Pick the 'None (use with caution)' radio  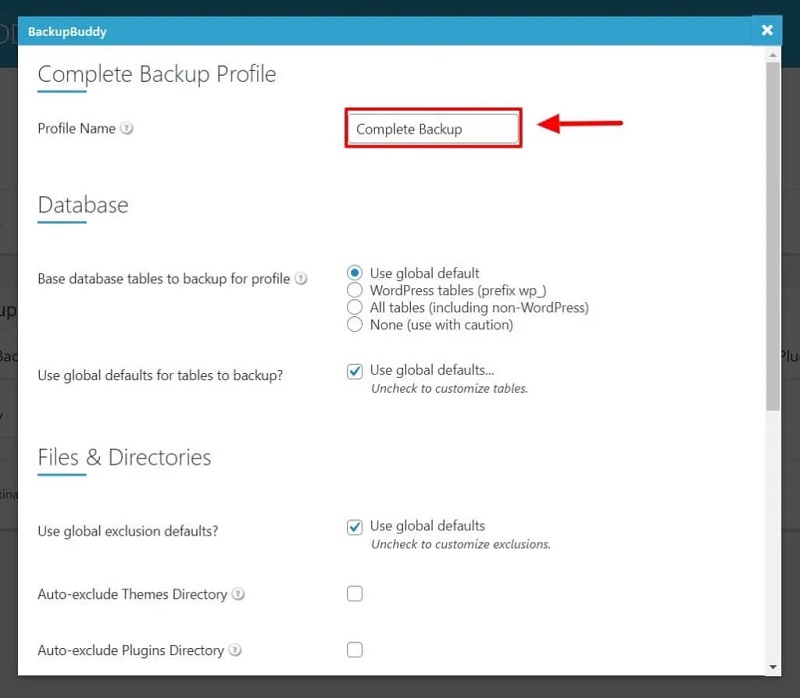355,325
